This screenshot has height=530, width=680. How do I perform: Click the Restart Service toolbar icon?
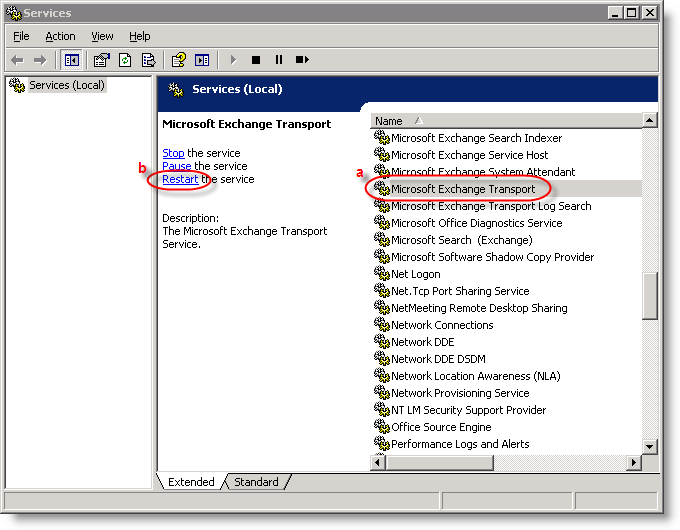coord(302,60)
